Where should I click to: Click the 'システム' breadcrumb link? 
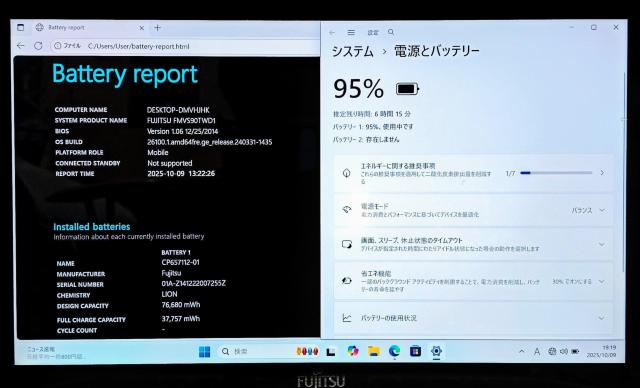click(x=353, y=51)
